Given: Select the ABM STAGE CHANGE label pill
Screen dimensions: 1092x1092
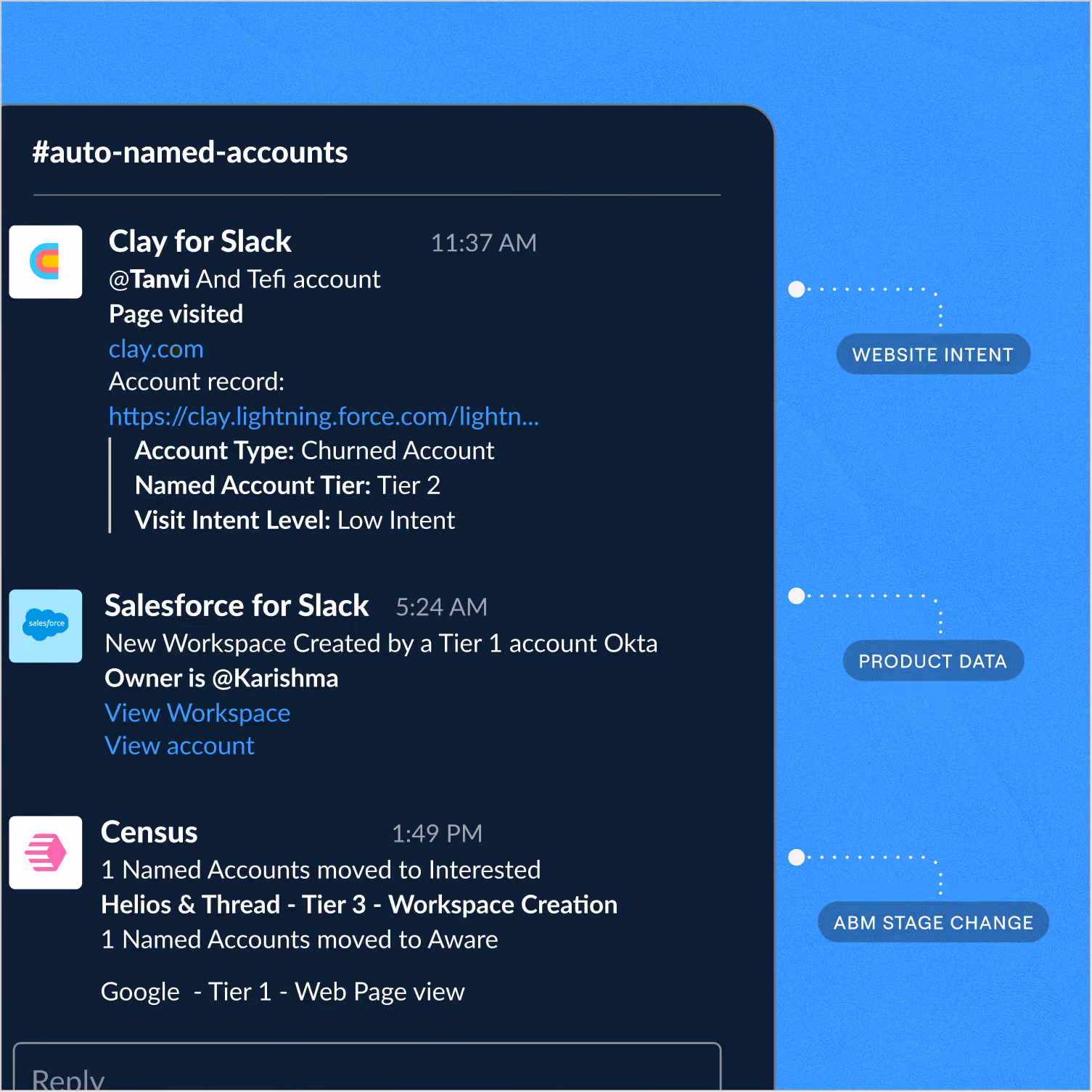Looking at the screenshot, I should click(x=933, y=922).
